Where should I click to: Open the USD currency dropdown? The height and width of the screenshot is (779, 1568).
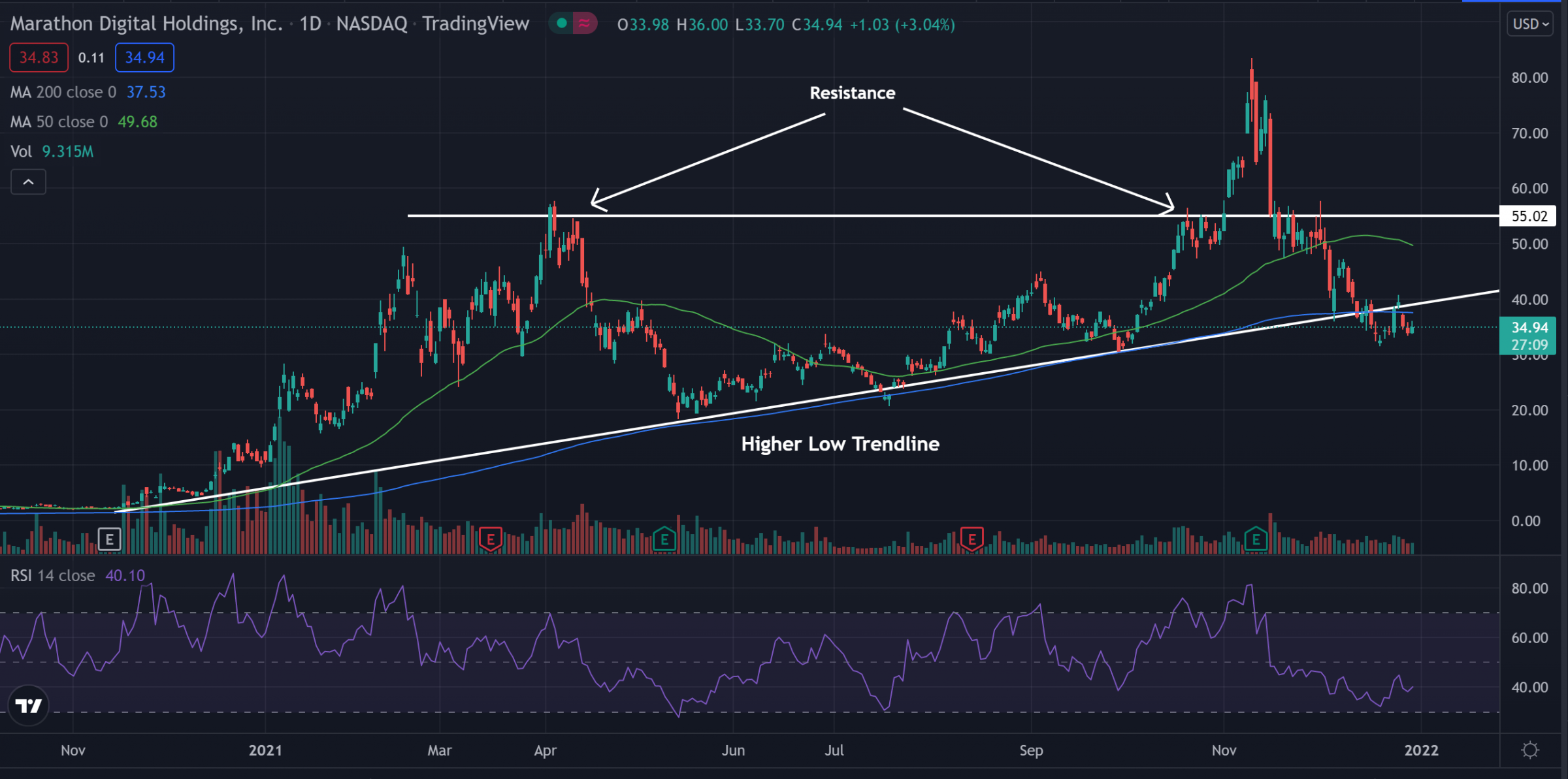tap(1530, 24)
